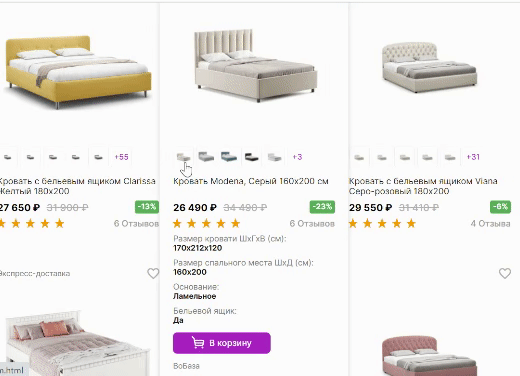Click the cart icon in В корзину button

tap(198, 343)
